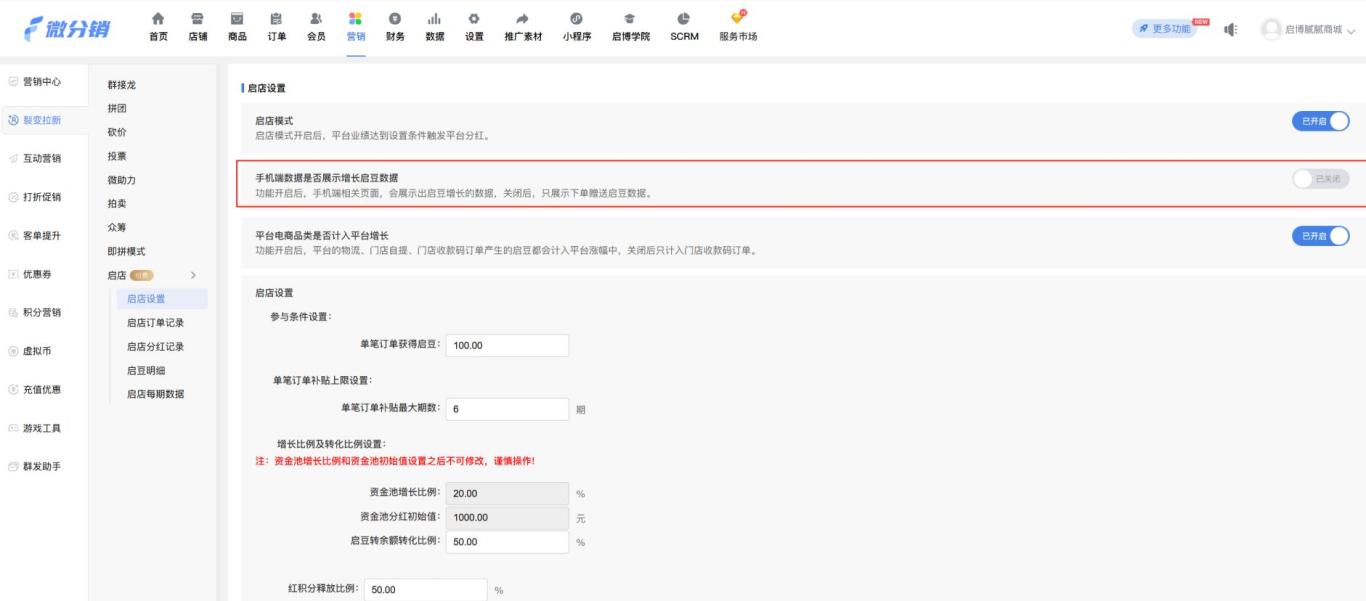Open 拍卖 submenu item

(x=117, y=203)
